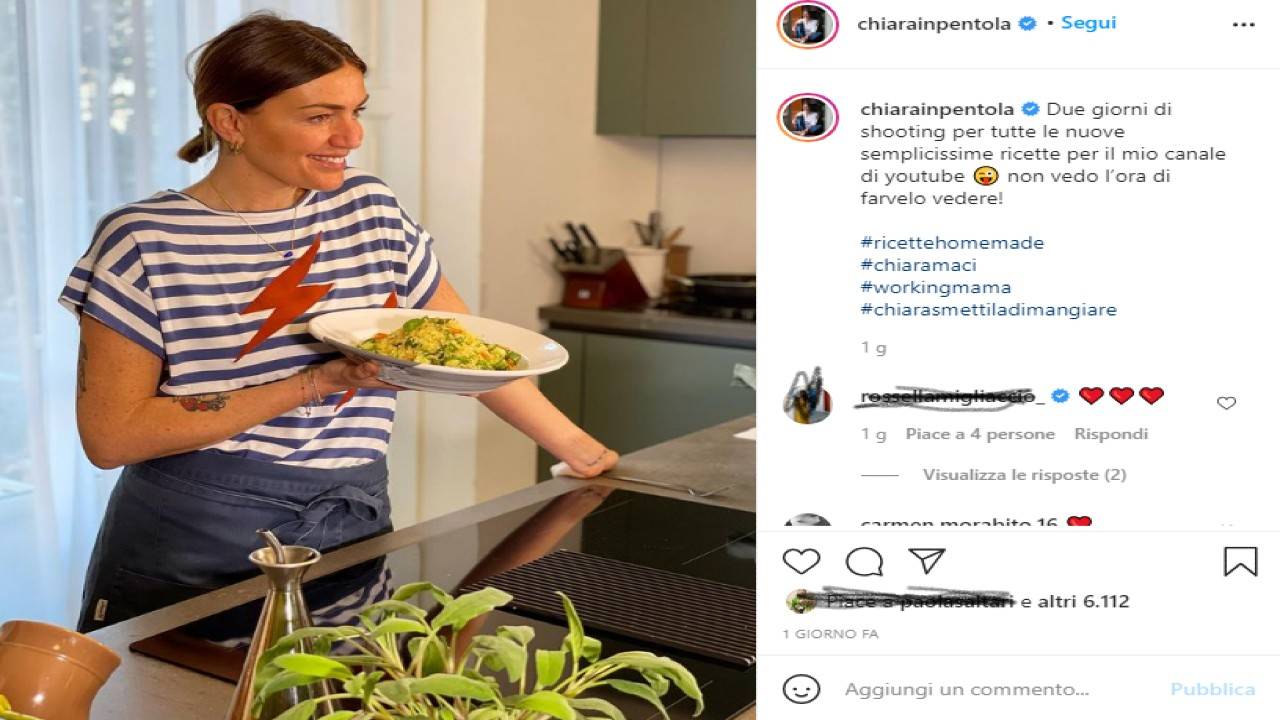Open the emoji picker smiley icon
The image size is (1280, 720).
click(801, 689)
